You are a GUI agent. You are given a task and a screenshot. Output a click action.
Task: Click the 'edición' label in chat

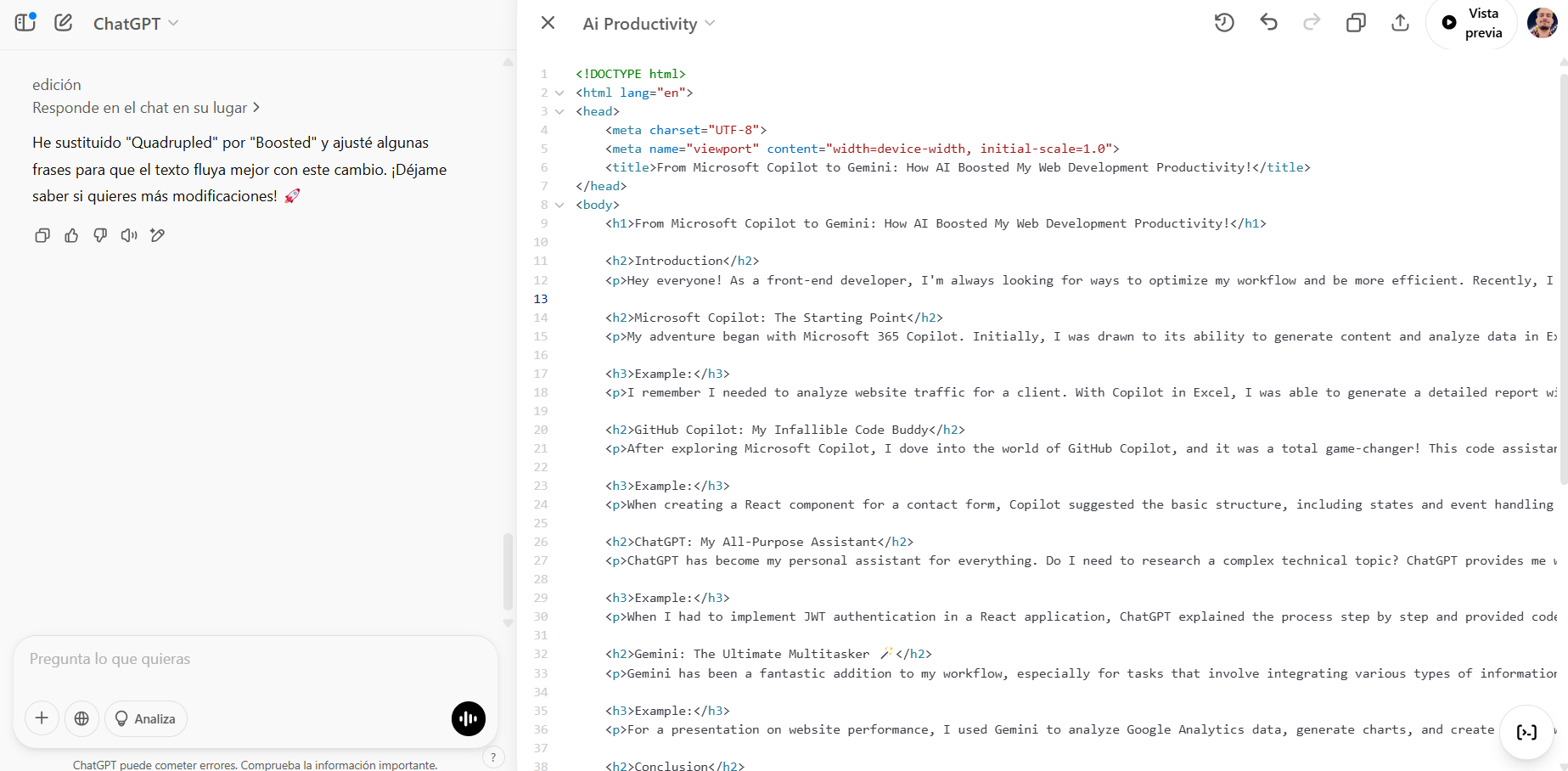point(57,85)
